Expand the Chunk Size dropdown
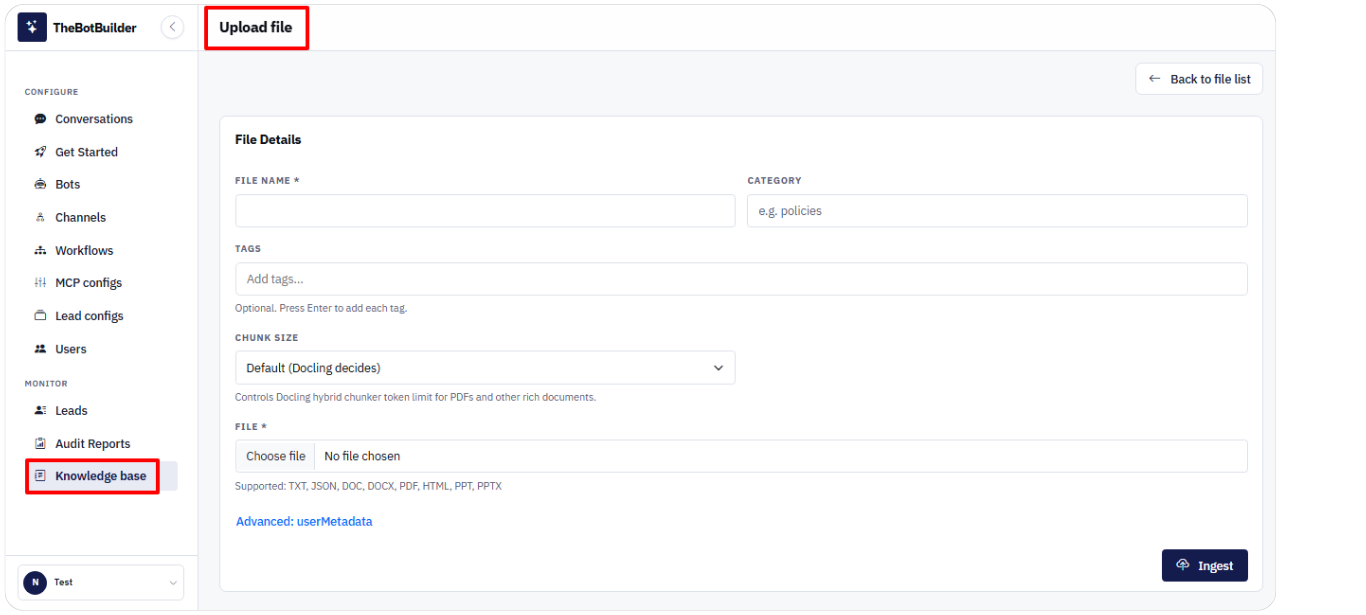 (485, 368)
